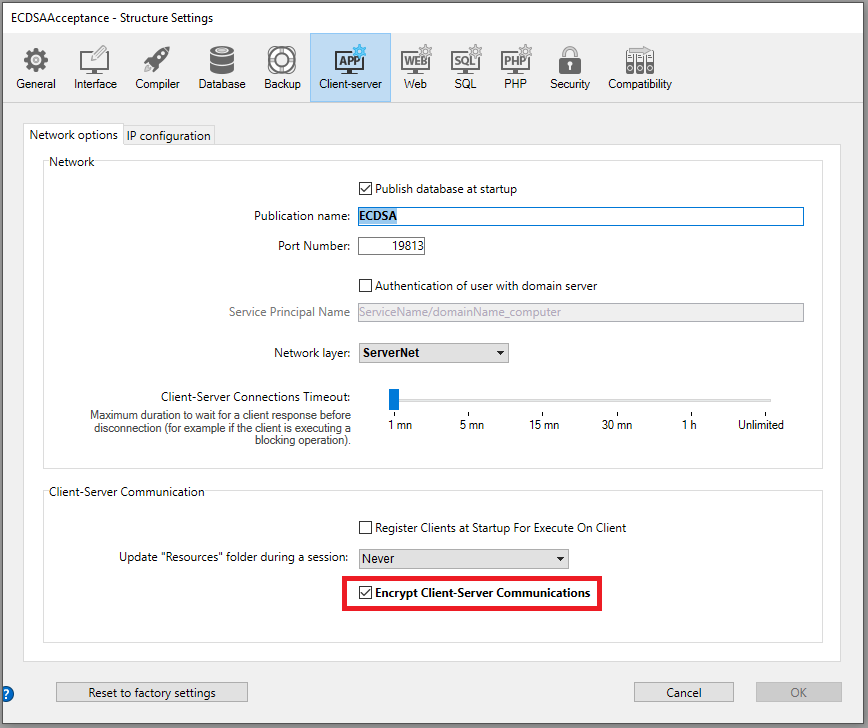This screenshot has height=728, width=868.
Task: Open the Compiler settings page
Action: point(157,68)
